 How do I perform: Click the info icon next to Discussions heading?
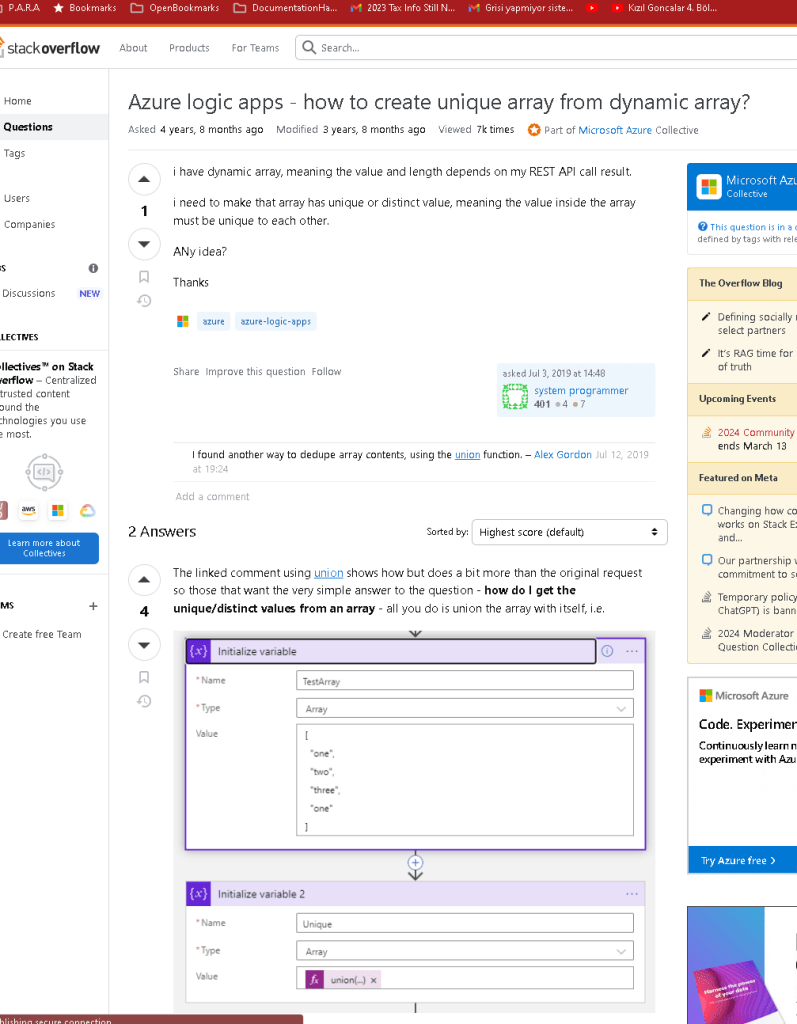[x=93, y=268]
